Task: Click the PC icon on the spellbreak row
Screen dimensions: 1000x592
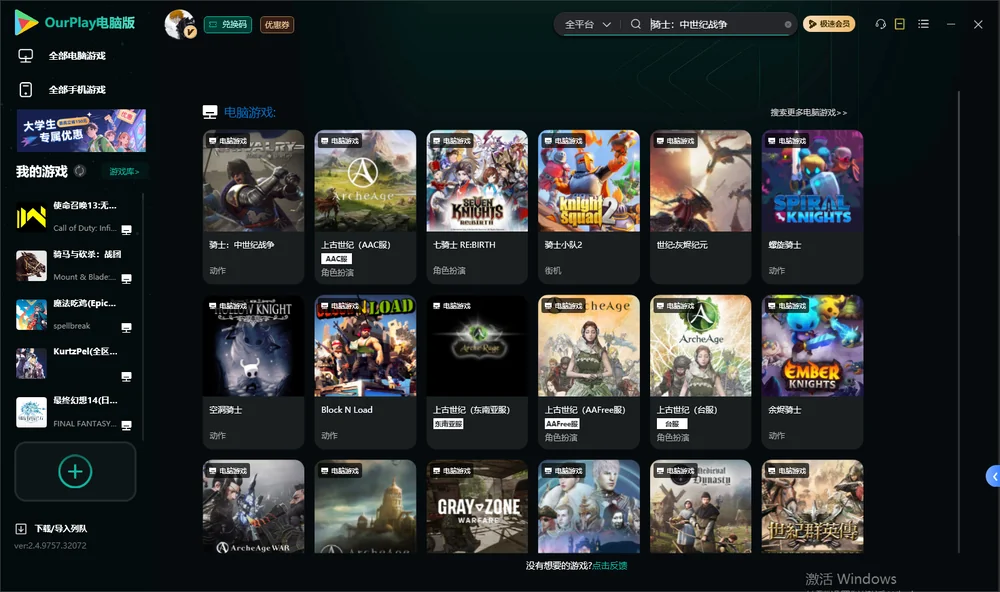Action: pyautogui.click(x=126, y=328)
